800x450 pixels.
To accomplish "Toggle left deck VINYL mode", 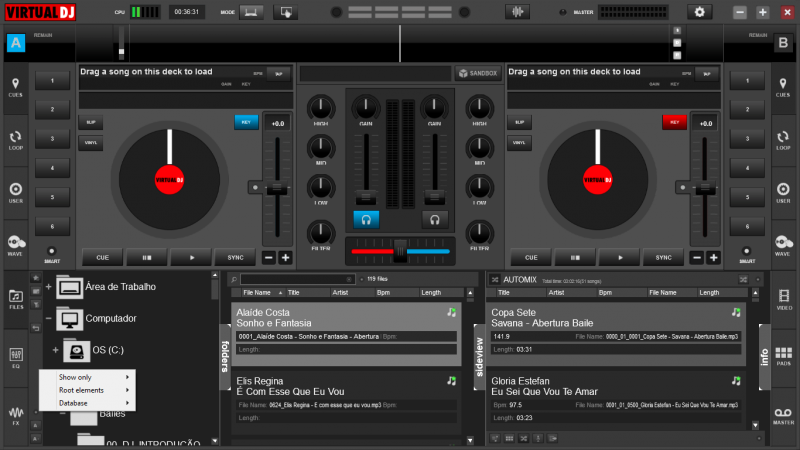I will pyautogui.click(x=91, y=143).
